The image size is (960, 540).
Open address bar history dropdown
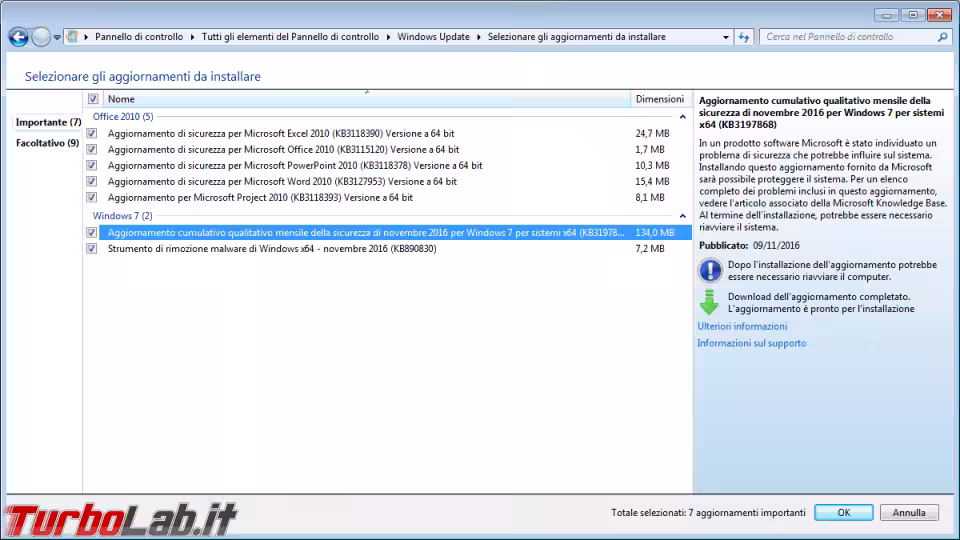click(x=726, y=37)
